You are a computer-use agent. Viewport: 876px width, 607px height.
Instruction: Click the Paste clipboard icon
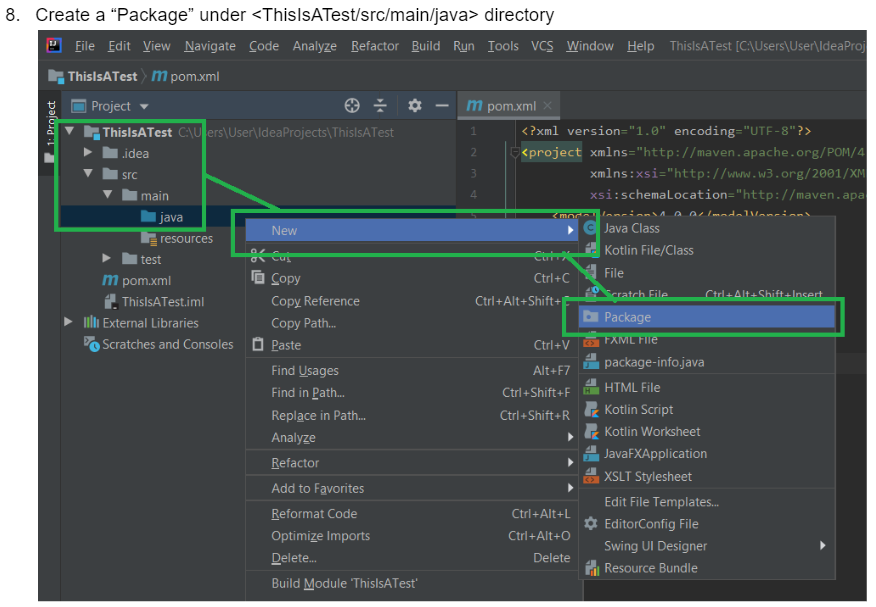click(x=258, y=344)
